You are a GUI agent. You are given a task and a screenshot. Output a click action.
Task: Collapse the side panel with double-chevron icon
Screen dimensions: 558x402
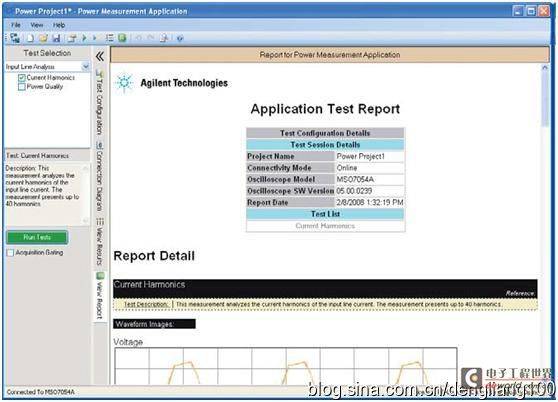click(100, 56)
